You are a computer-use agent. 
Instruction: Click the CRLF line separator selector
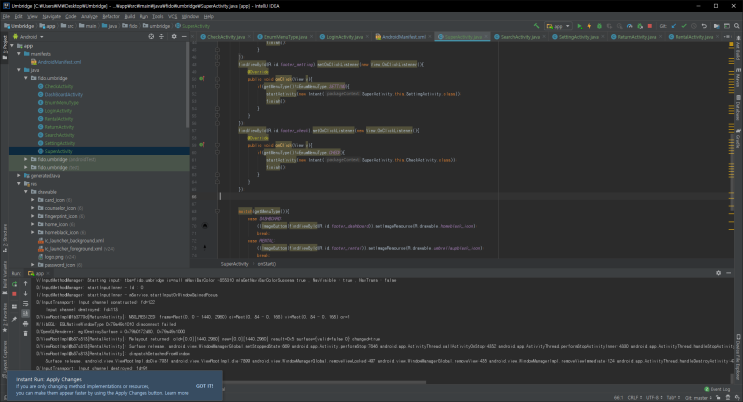634,398
